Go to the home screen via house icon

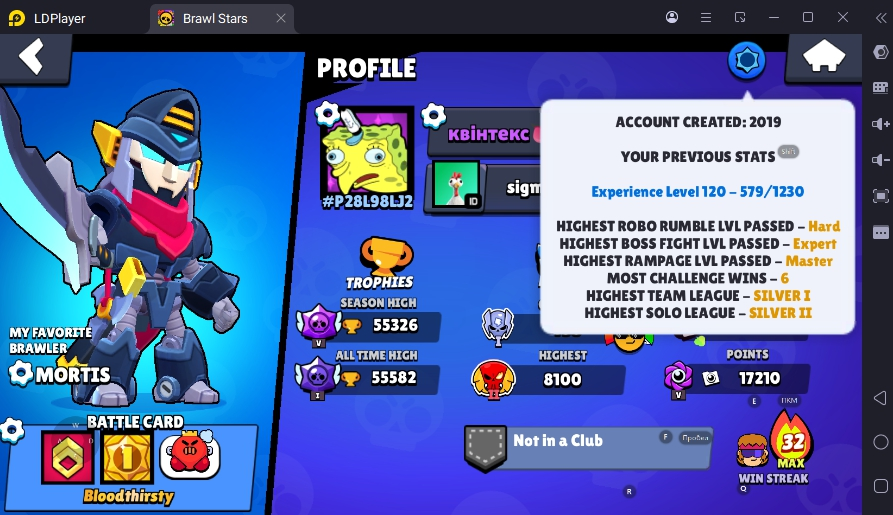point(824,56)
